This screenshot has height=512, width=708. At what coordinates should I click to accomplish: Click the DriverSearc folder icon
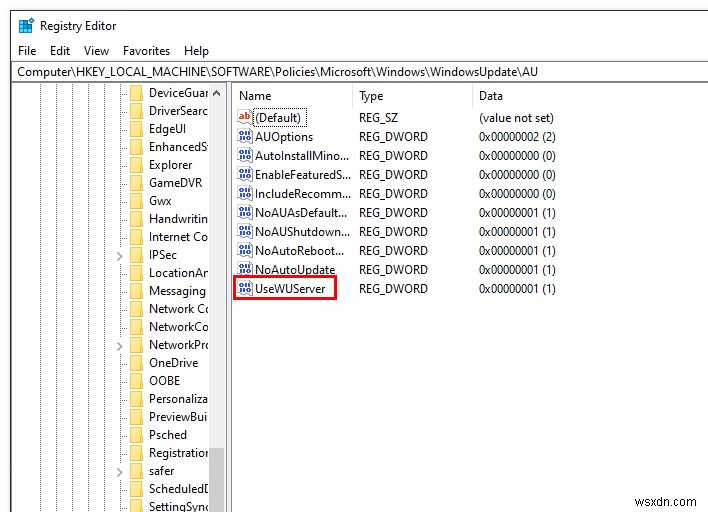(136, 111)
